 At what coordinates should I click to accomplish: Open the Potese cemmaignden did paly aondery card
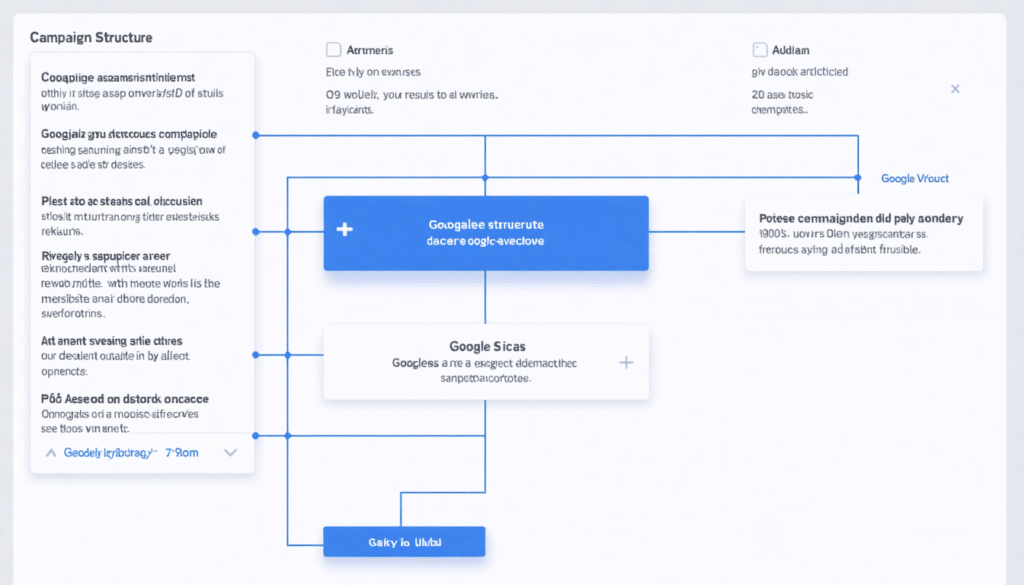863,233
